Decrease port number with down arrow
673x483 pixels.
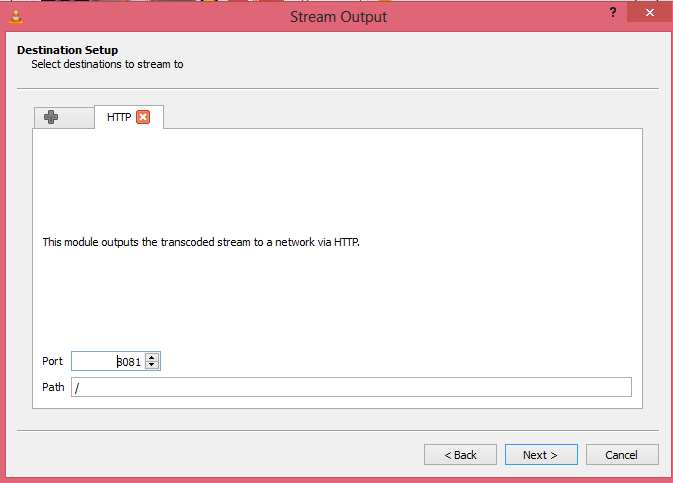[x=152, y=365]
